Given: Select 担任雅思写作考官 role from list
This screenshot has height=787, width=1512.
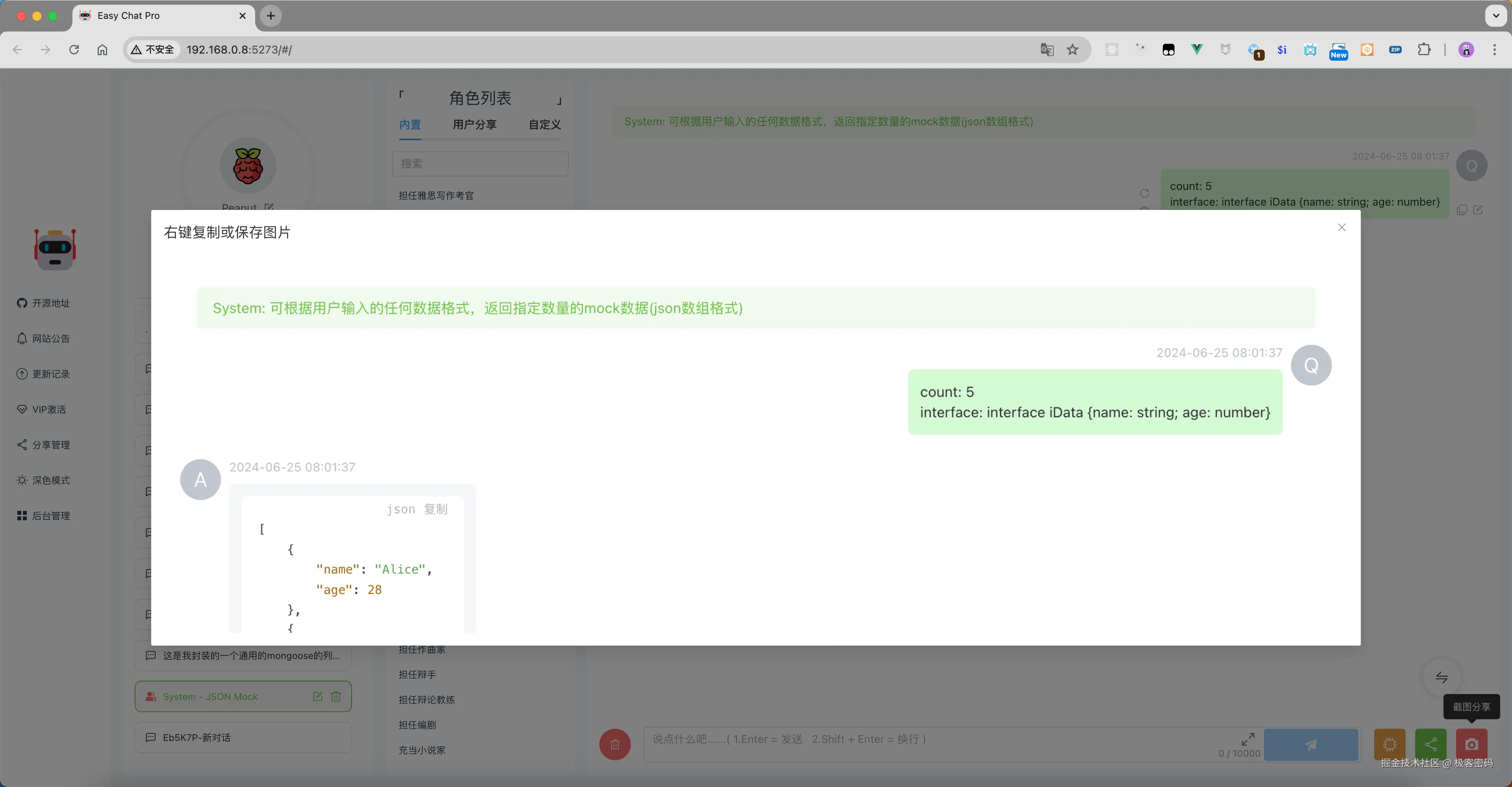Looking at the screenshot, I should pos(436,195).
